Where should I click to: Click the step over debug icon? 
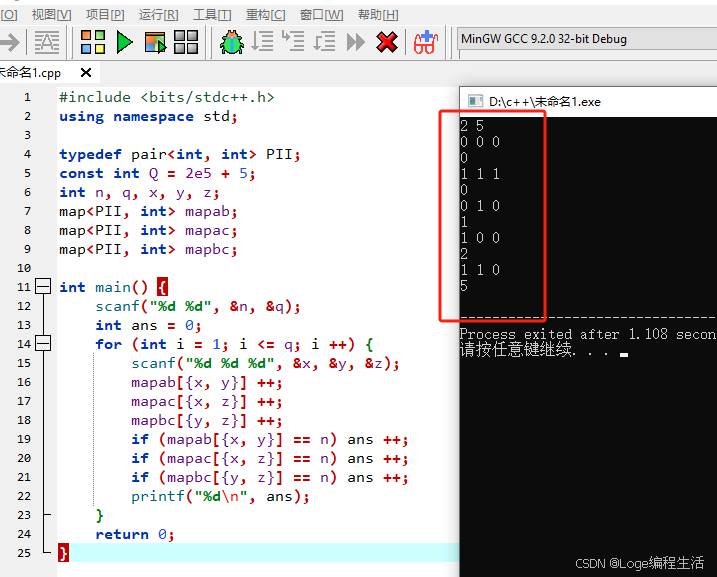[262, 42]
